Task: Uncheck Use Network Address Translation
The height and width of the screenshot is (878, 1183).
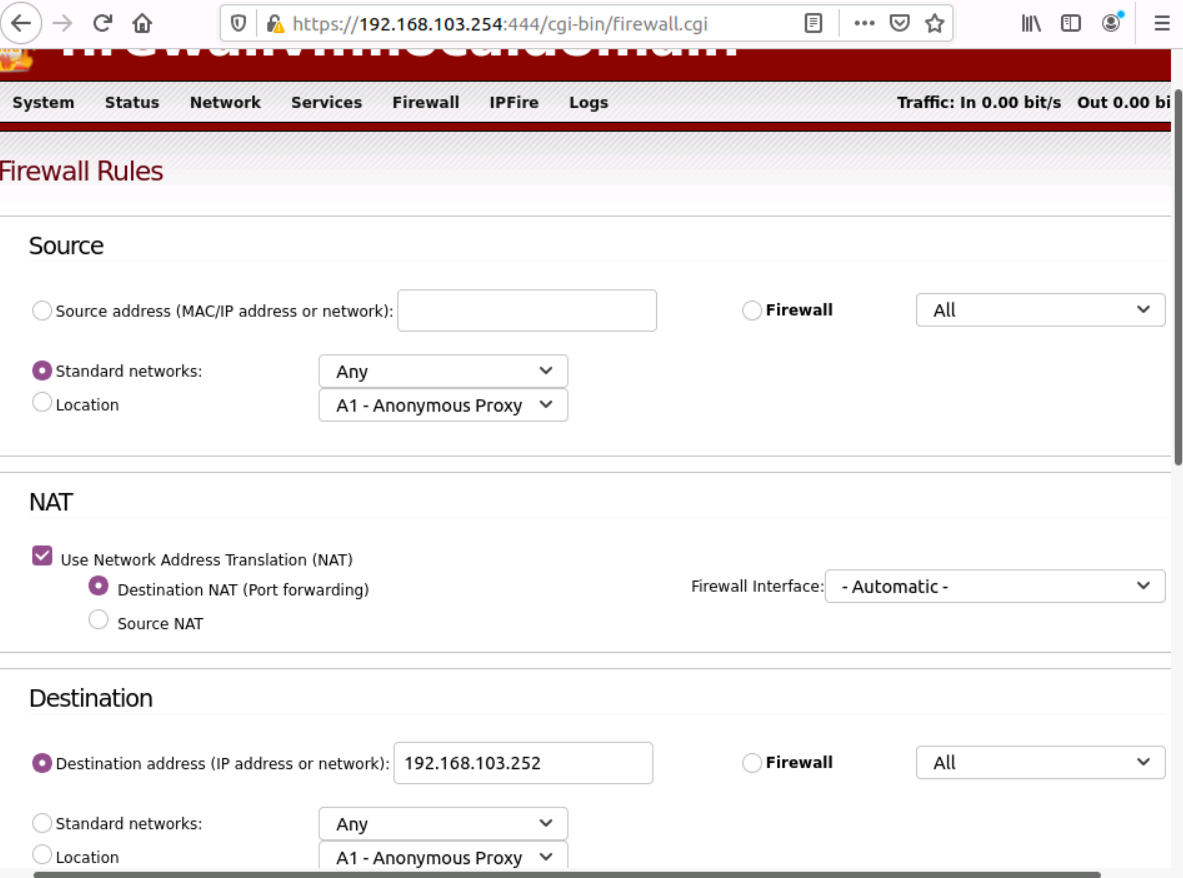Action: click(42, 557)
